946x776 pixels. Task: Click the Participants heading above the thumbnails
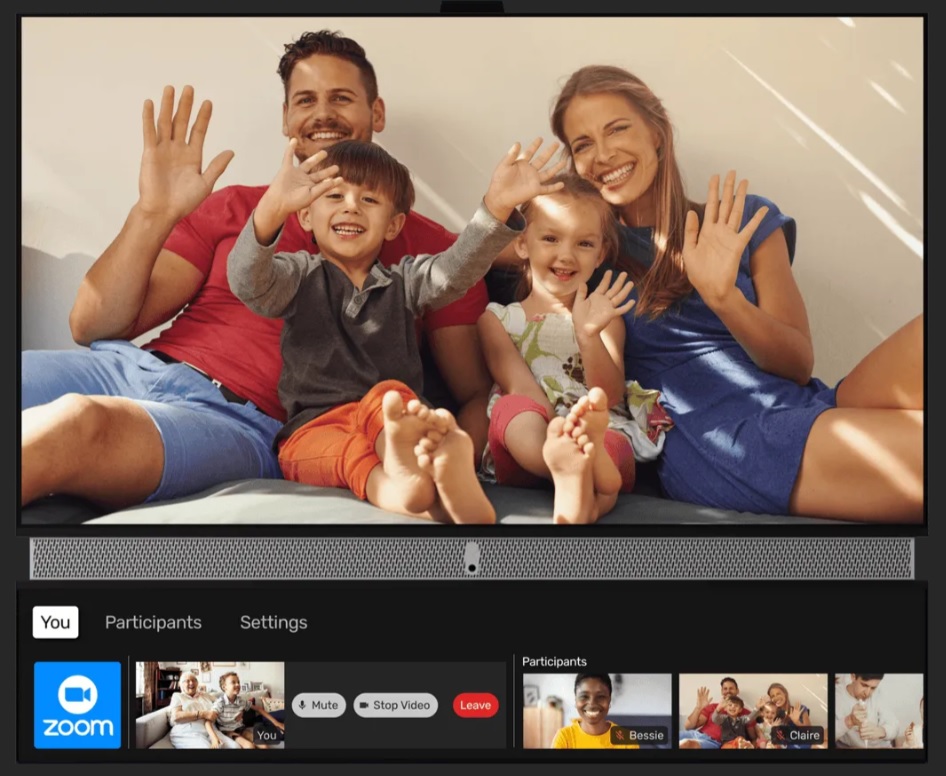pos(554,662)
